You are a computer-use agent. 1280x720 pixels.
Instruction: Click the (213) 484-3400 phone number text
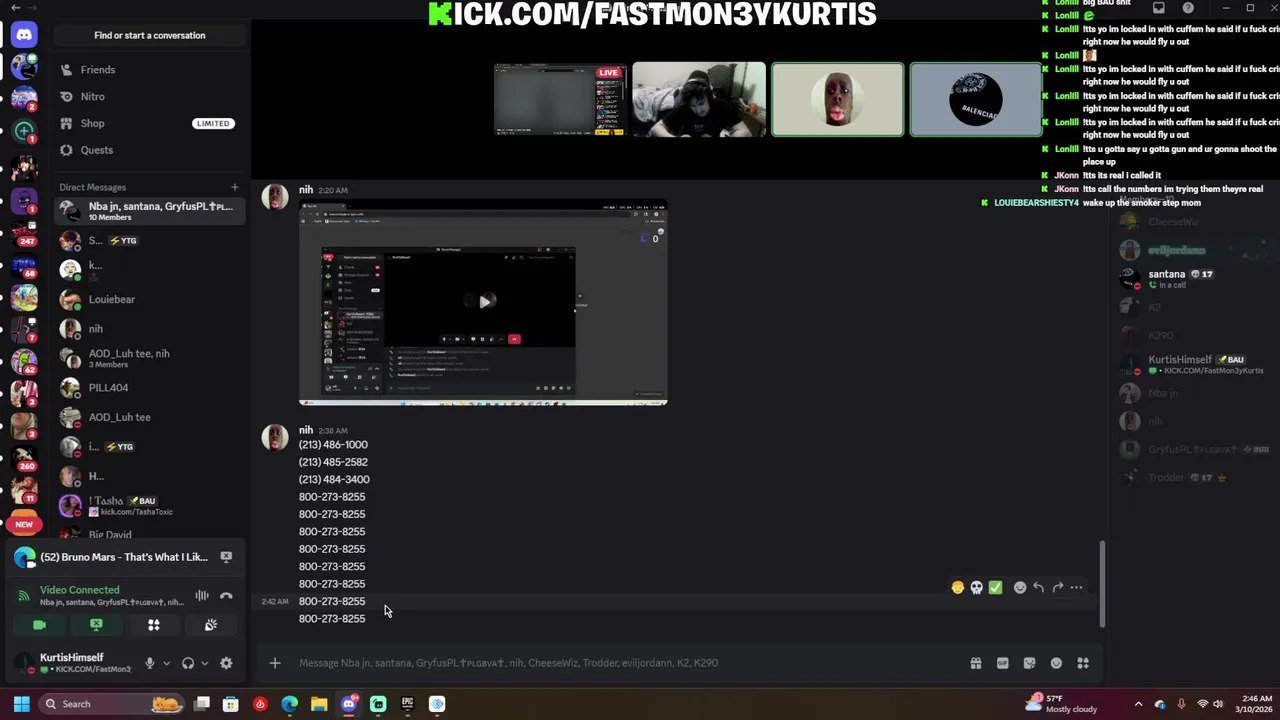pyautogui.click(x=333, y=480)
